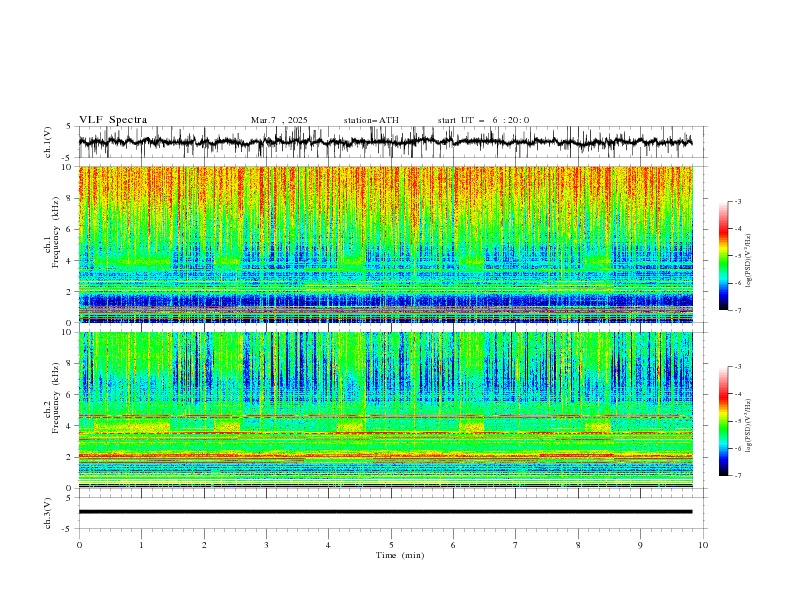Click the ch.1 frequency axis "2" tick label
This screenshot has height=612, width=792.
tap(71, 292)
